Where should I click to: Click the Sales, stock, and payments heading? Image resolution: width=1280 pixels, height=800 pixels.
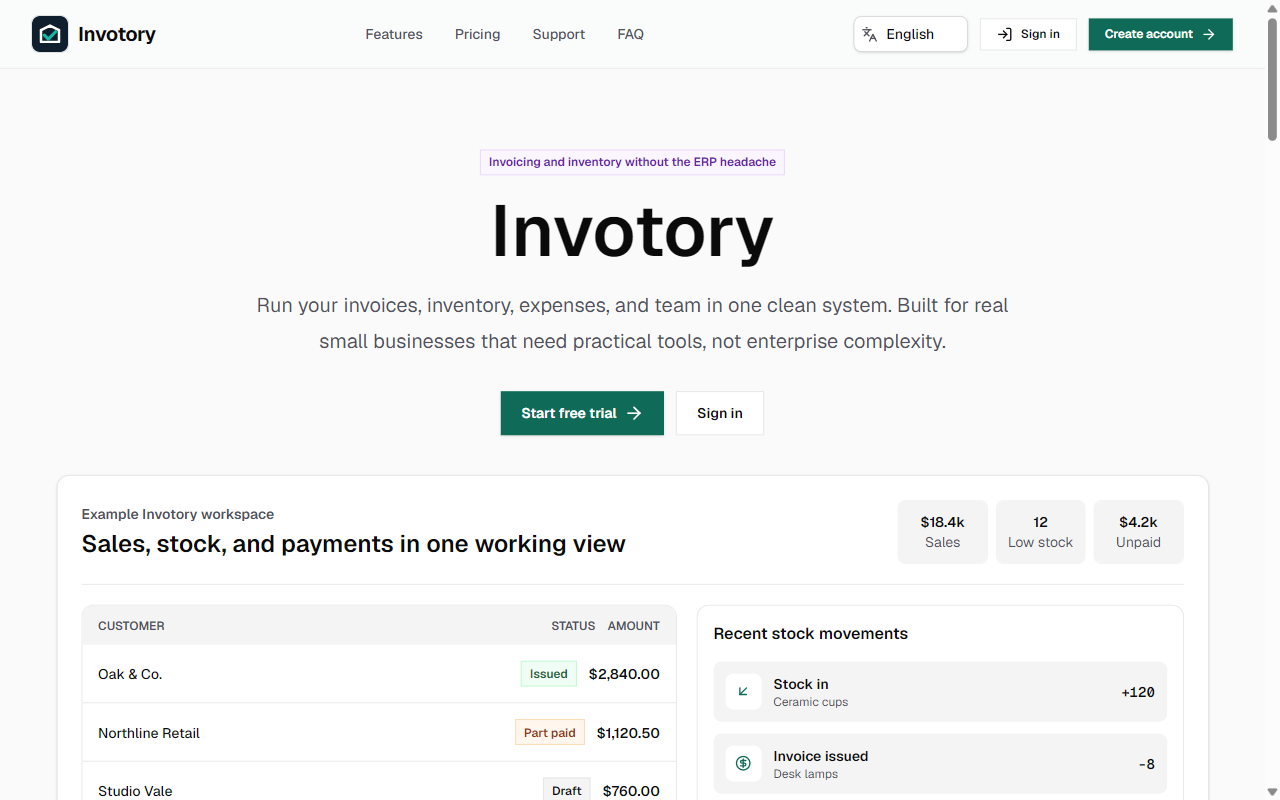click(354, 544)
